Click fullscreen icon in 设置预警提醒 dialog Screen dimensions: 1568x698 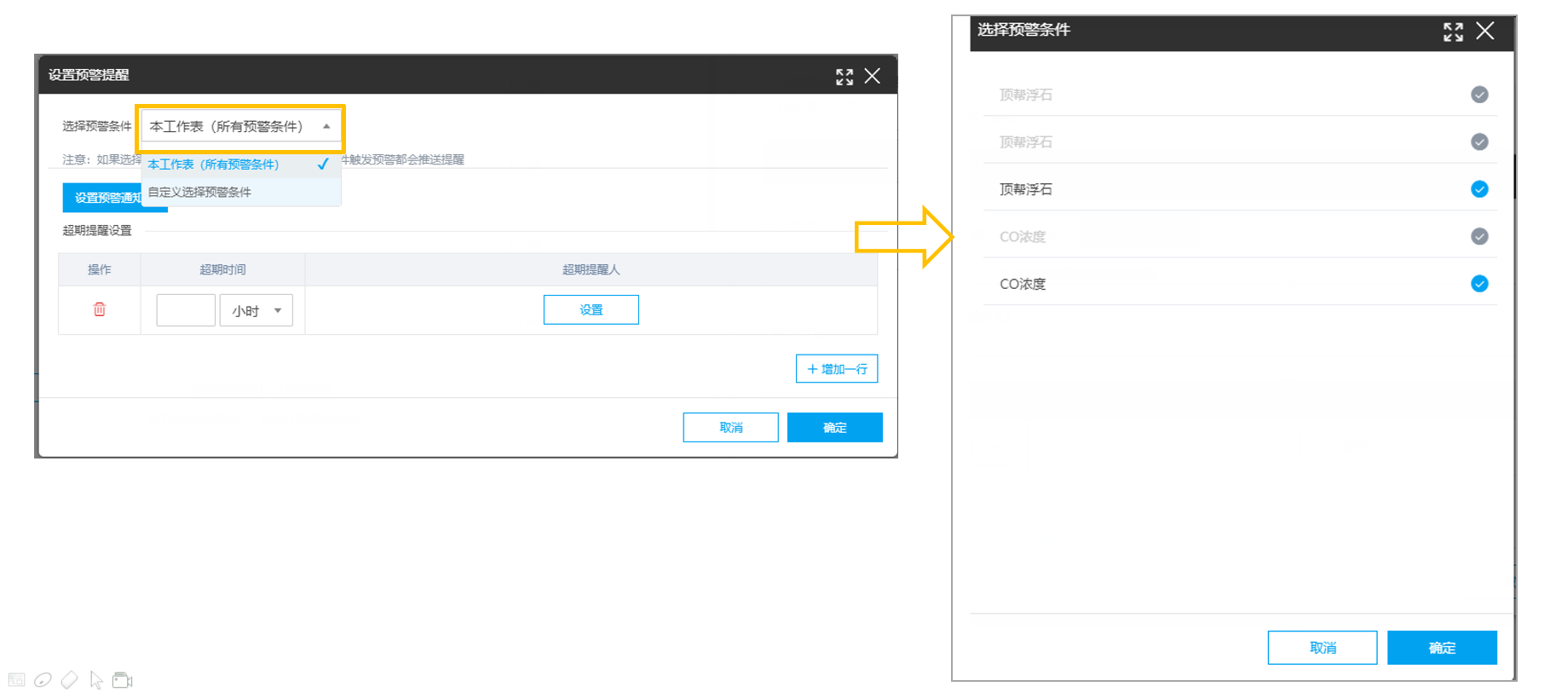point(845,77)
